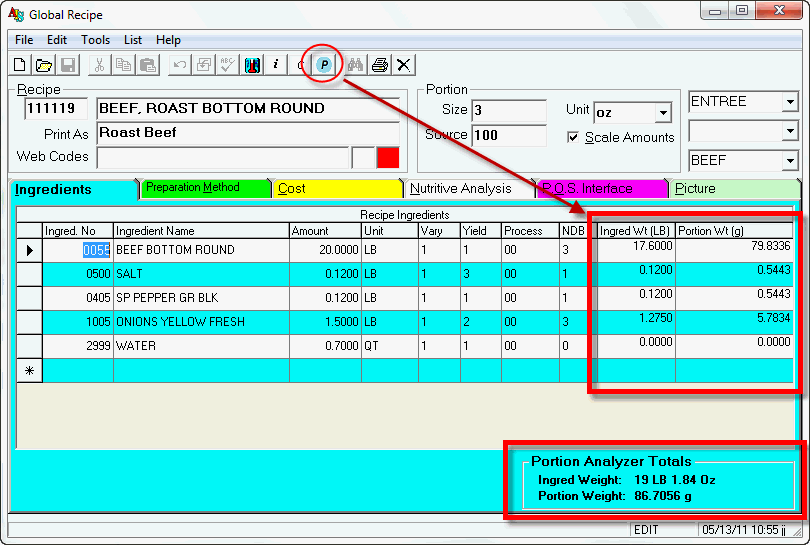Click the undo arrow icon
This screenshot has height=545, width=810.
pos(180,65)
